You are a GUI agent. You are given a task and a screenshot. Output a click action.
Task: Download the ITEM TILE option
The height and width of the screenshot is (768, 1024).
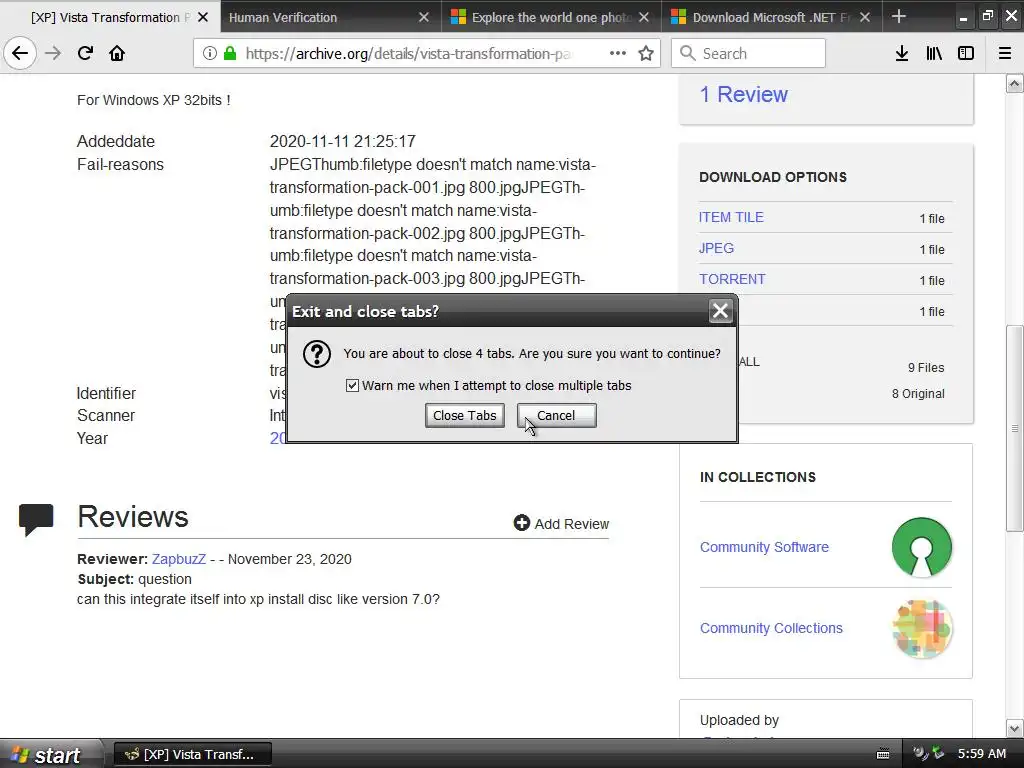[x=731, y=217]
